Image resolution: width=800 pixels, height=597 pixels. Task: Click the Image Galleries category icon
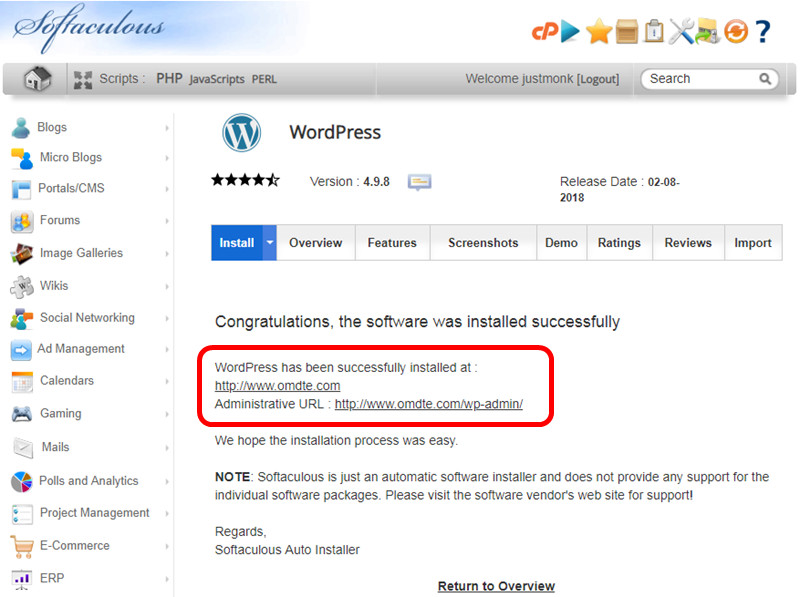point(21,254)
